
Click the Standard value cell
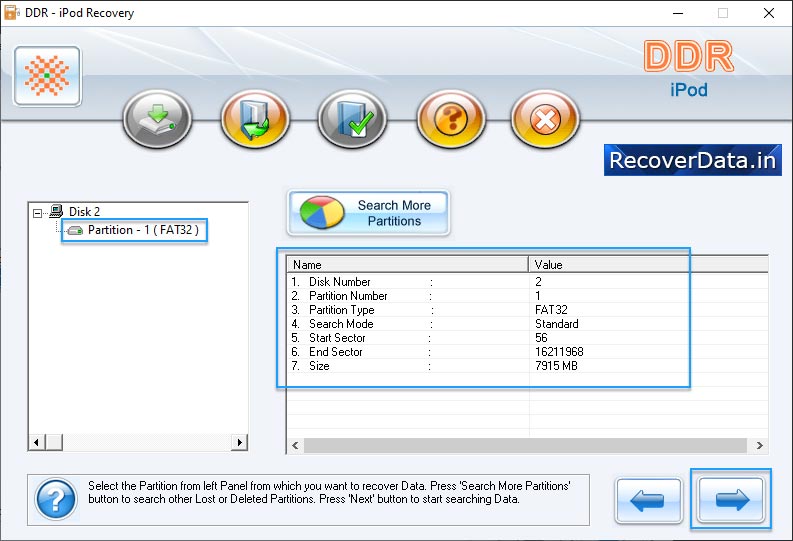[557, 324]
